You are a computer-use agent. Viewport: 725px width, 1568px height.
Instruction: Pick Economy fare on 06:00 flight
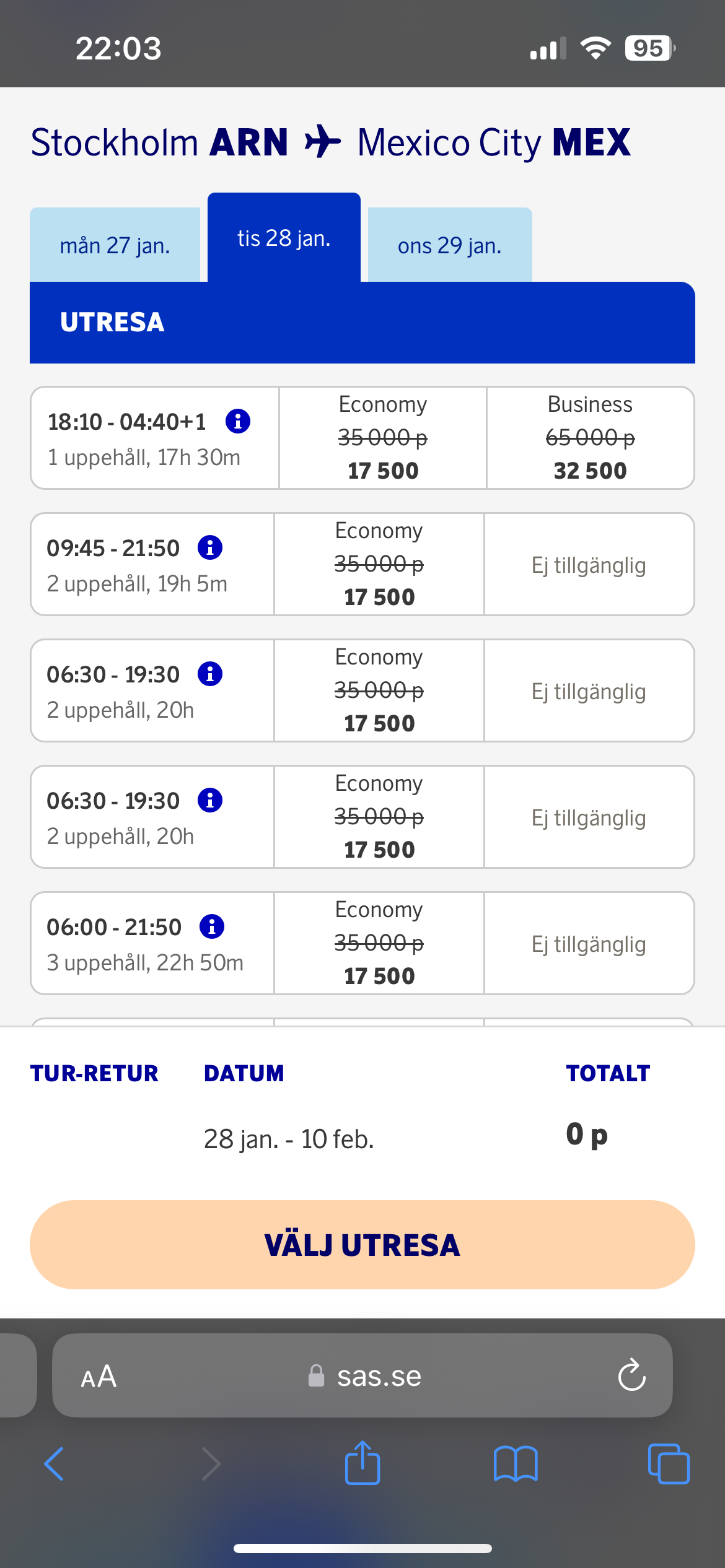(379, 943)
